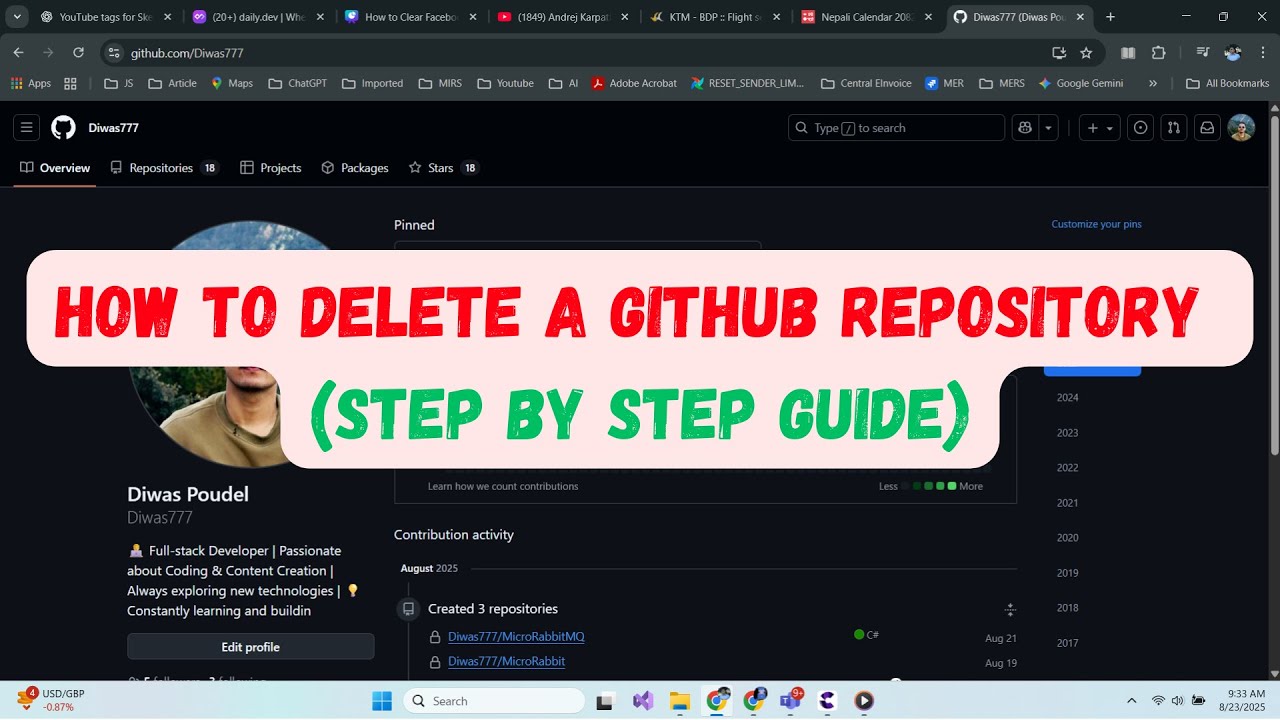Open the Diwas777/MicroRabbitMQ repository link
The width and height of the screenshot is (1280, 720).
pyautogui.click(x=516, y=637)
